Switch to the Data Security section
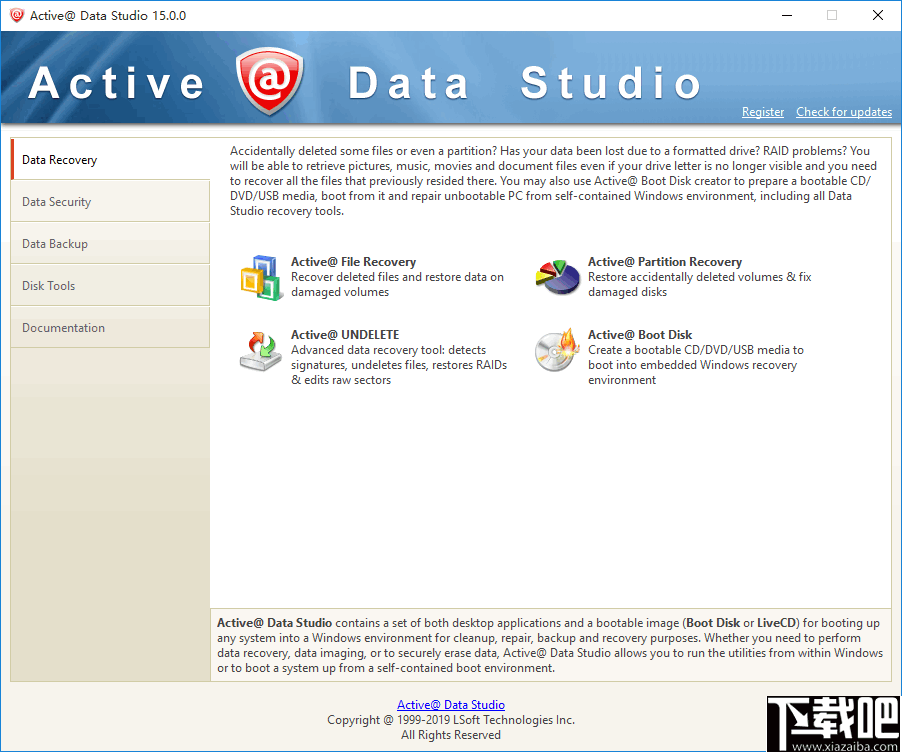This screenshot has width=902, height=752. [x=56, y=201]
